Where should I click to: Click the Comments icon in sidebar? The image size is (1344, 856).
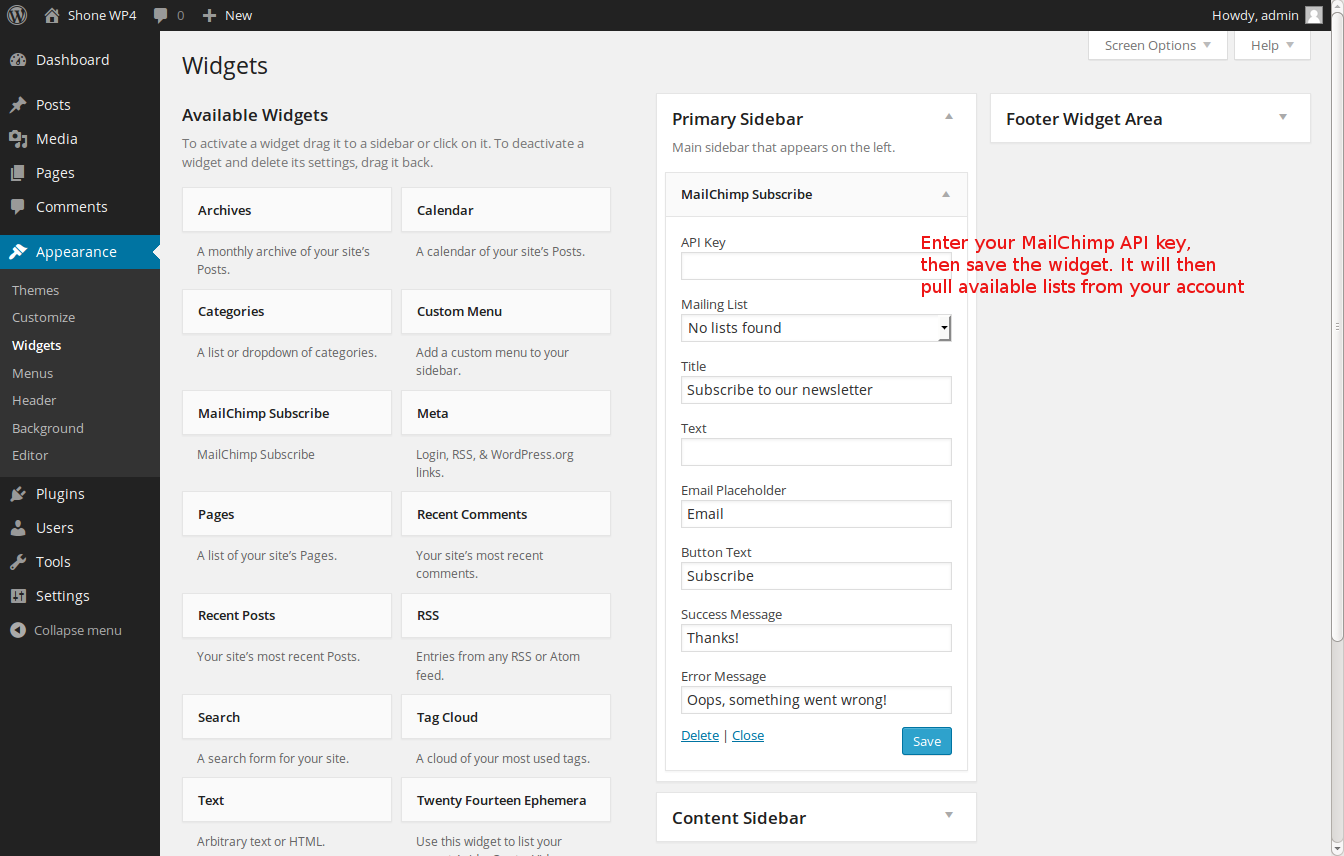[x=18, y=207]
